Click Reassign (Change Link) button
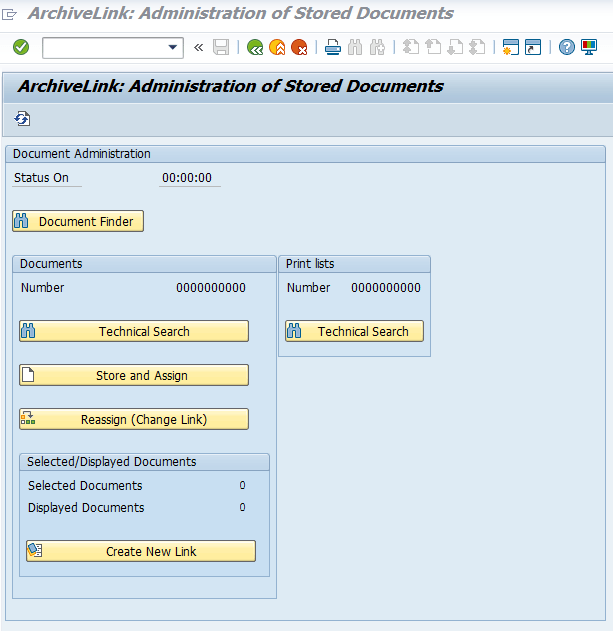 (134, 419)
